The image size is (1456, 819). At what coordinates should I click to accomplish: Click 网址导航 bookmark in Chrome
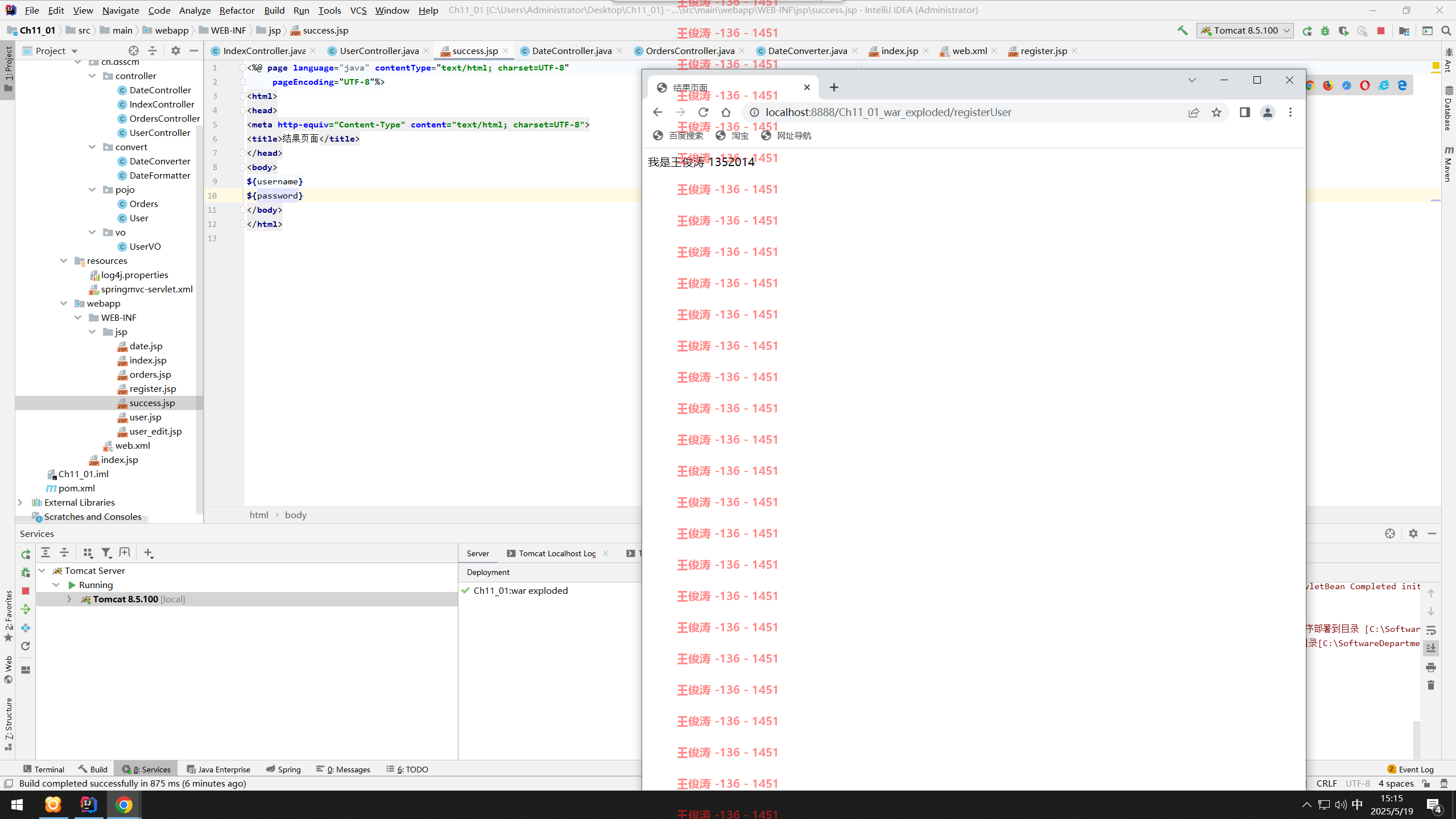point(787,135)
